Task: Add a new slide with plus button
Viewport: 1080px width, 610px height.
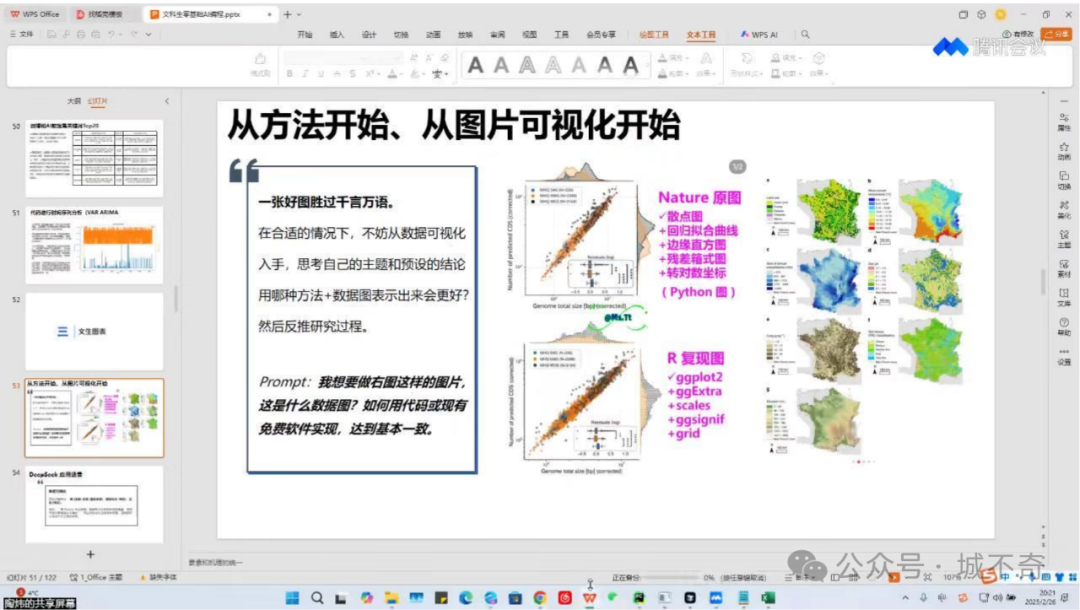Action: point(90,554)
